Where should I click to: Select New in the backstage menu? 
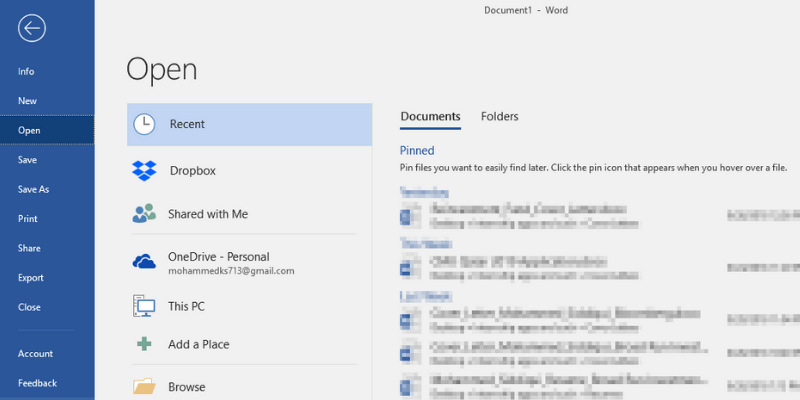[x=28, y=101]
